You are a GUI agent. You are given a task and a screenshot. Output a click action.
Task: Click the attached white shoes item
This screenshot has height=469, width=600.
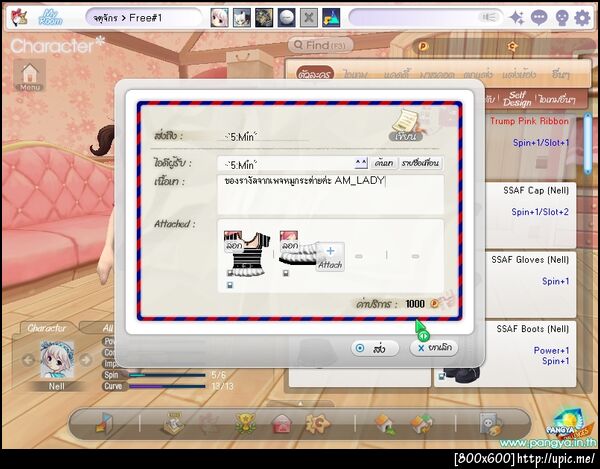298,249
